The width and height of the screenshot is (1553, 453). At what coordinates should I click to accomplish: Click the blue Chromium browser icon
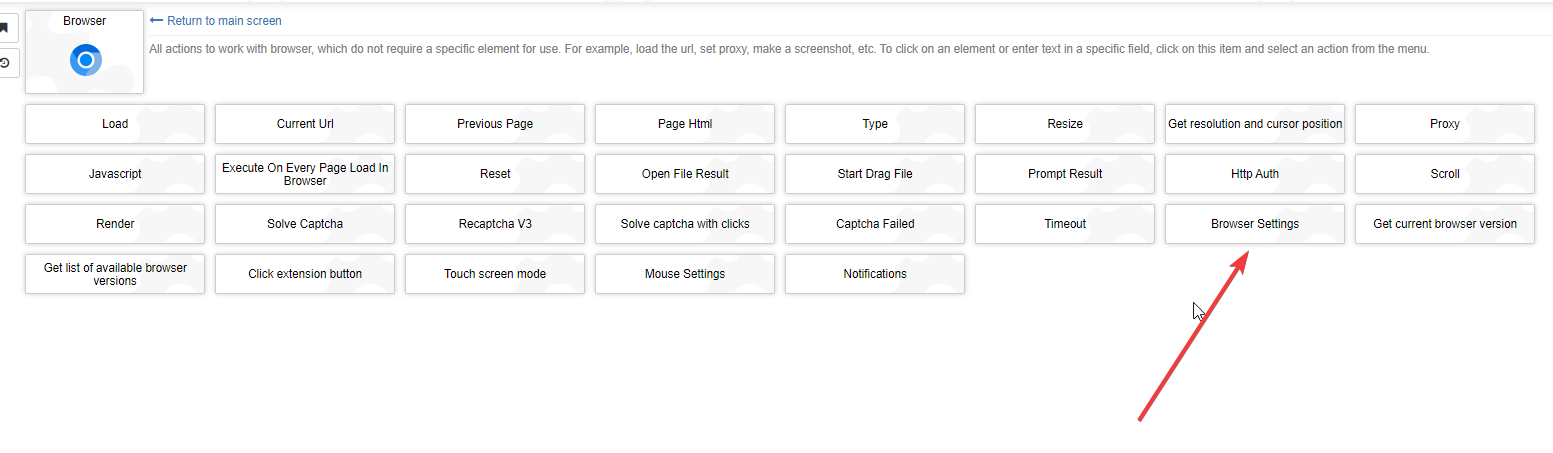point(85,61)
